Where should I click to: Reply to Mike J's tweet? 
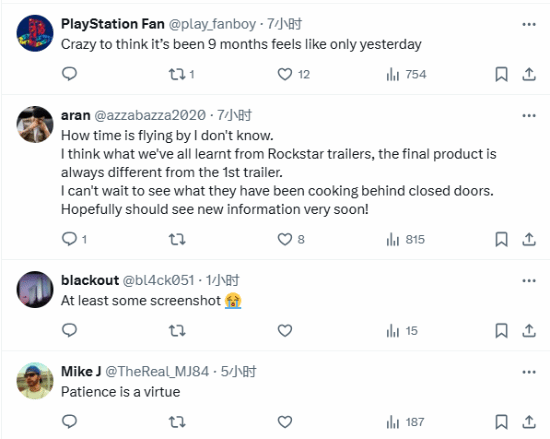point(69,421)
